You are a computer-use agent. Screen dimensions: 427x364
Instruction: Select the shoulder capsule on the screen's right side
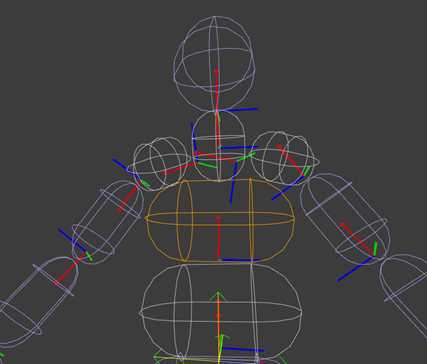tap(285, 158)
